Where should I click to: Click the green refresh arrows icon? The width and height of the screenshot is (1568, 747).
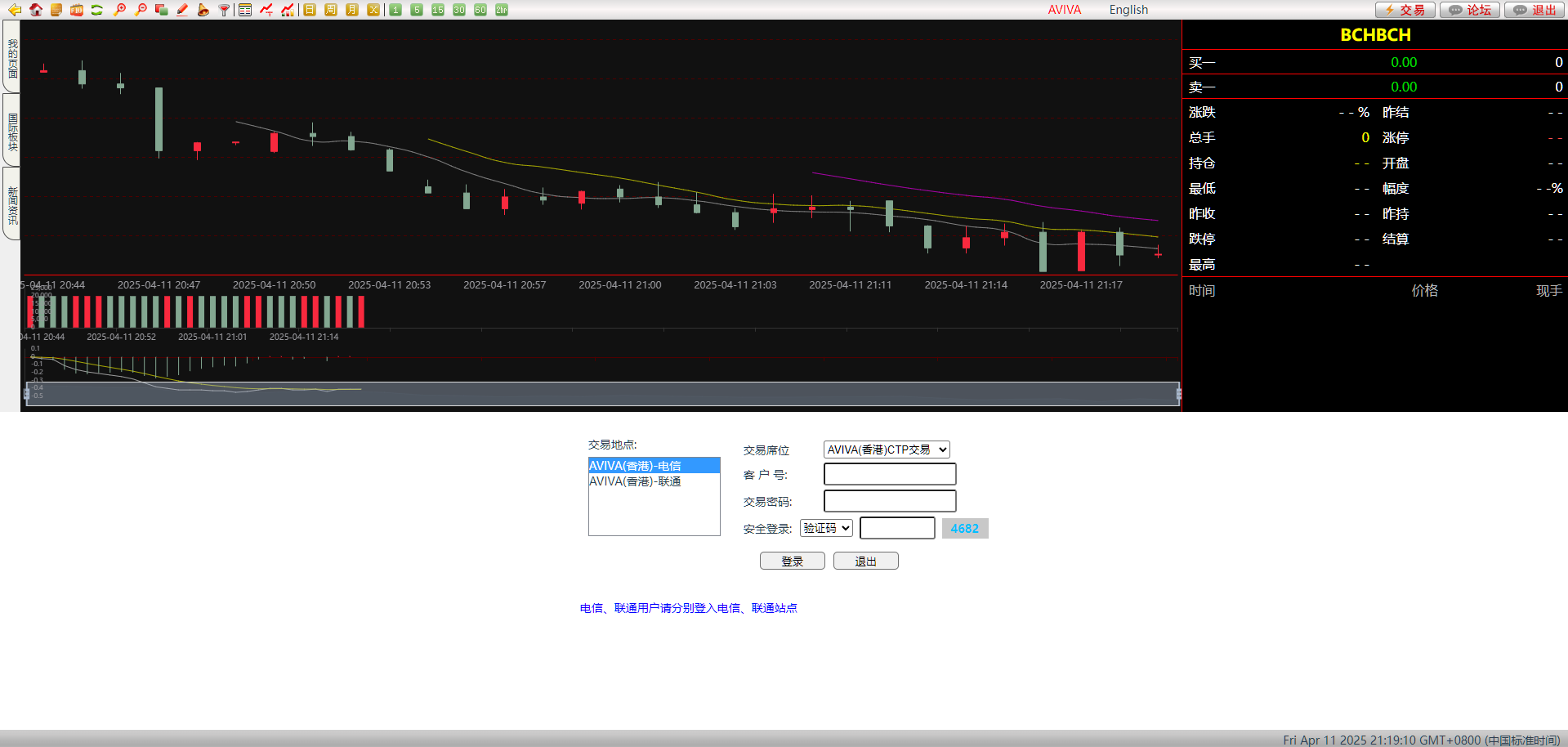click(x=97, y=10)
